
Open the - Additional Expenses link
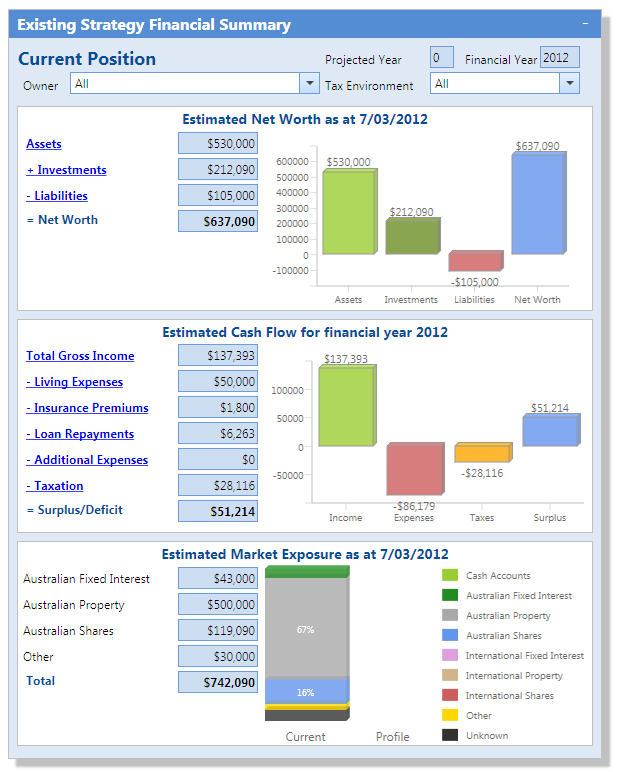pos(87,460)
